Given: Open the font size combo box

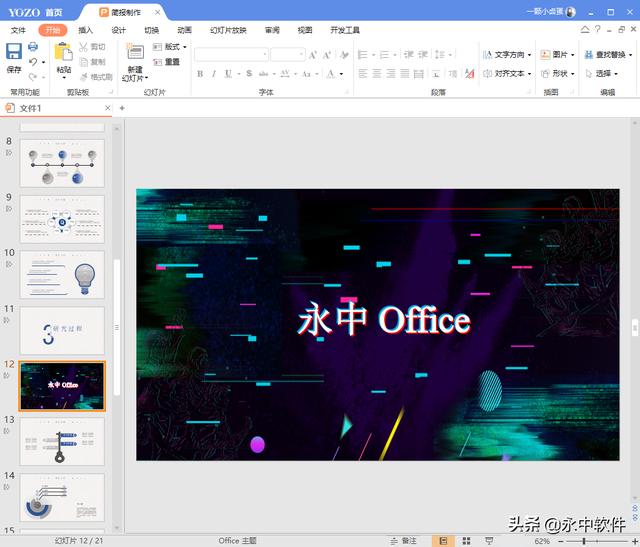Looking at the screenshot, I should pyautogui.click(x=287, y=55).
